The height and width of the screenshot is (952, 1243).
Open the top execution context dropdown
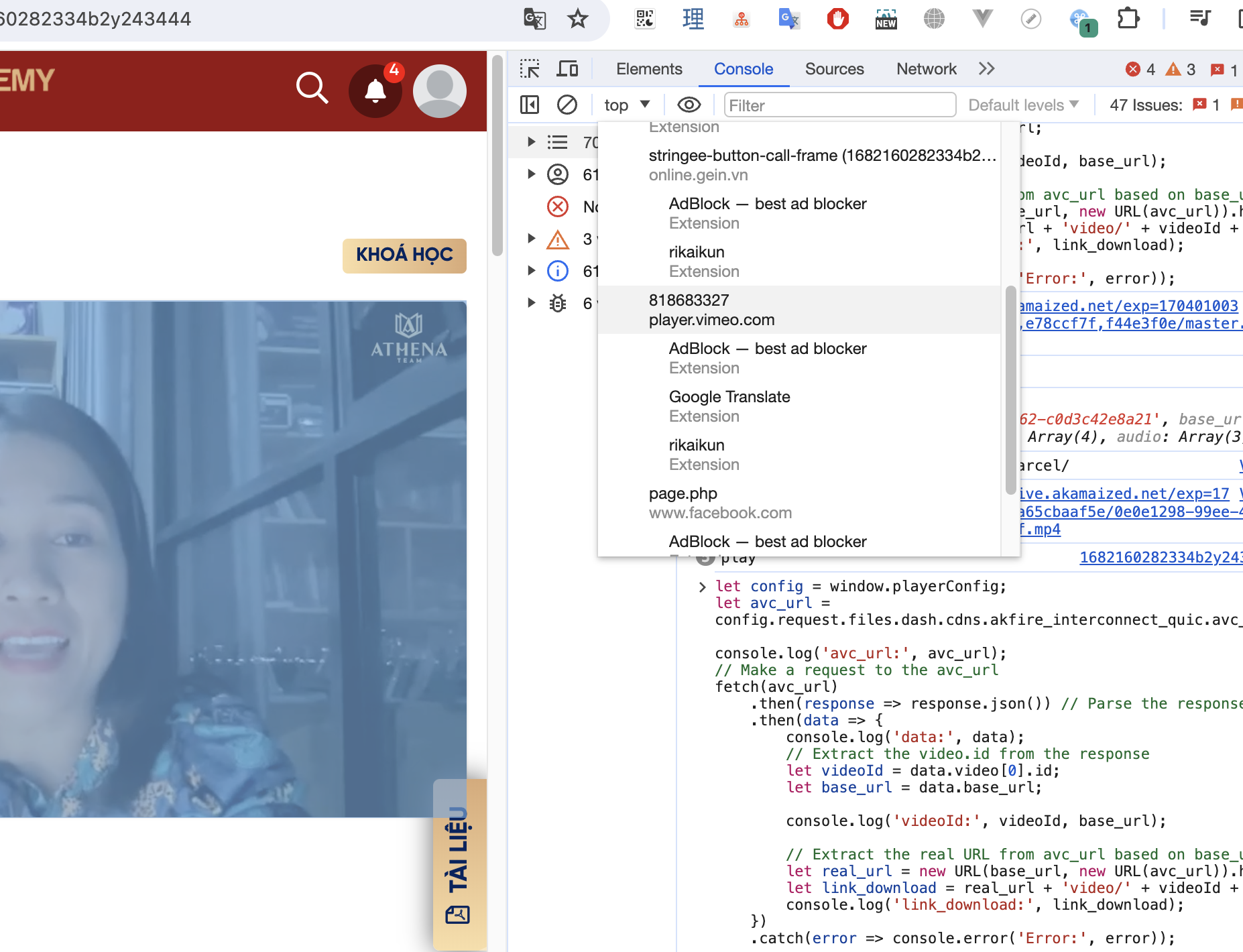click(x=628, y=105)
